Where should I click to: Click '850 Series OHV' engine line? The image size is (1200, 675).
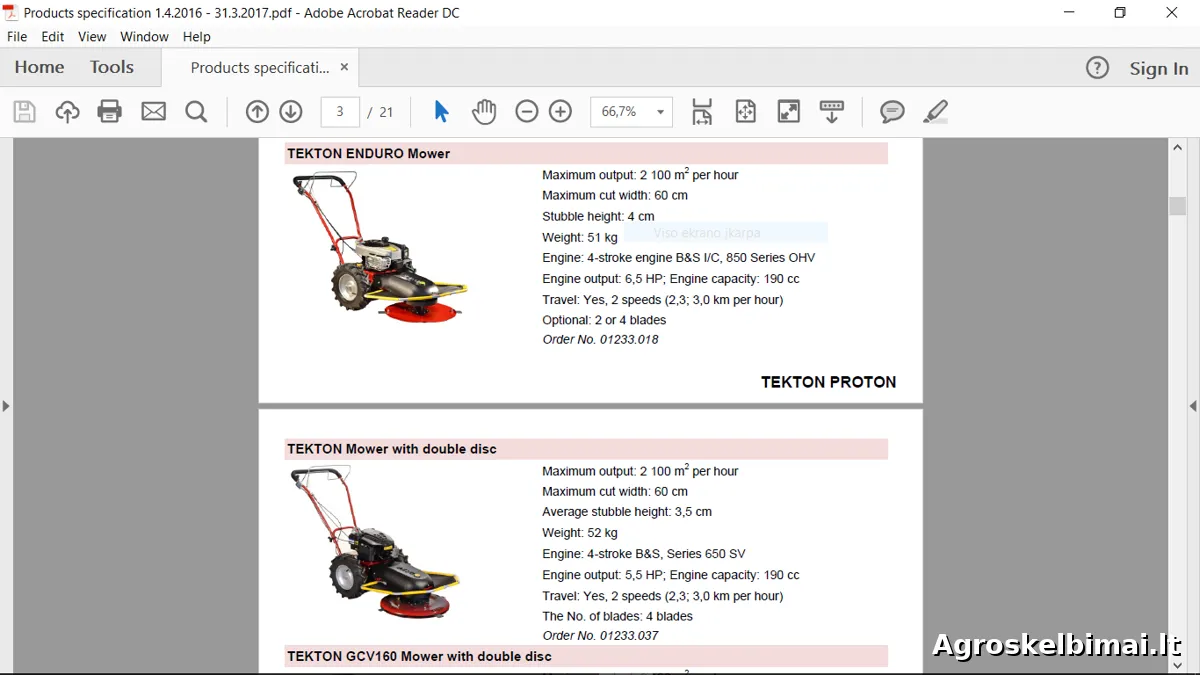pyautogui.click(x=679, y=258)
